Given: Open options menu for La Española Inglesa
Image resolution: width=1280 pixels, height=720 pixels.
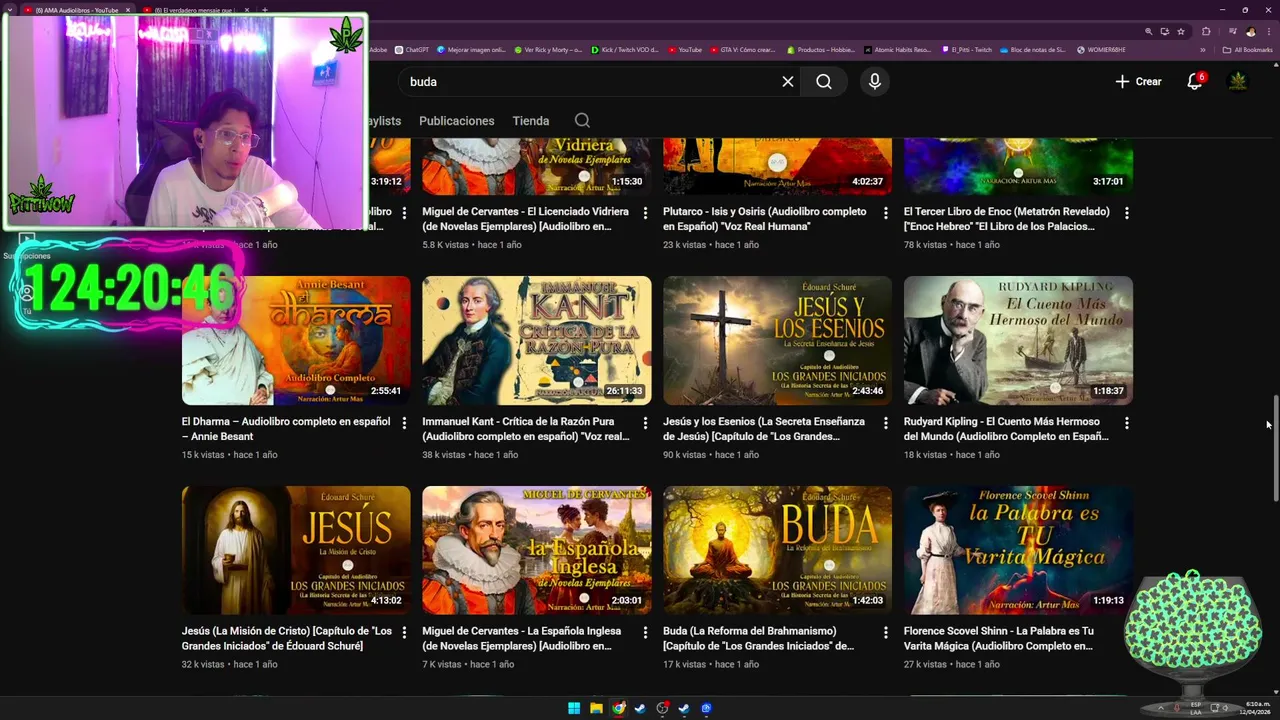Looking at the screenshot, I should pos(645,633).
